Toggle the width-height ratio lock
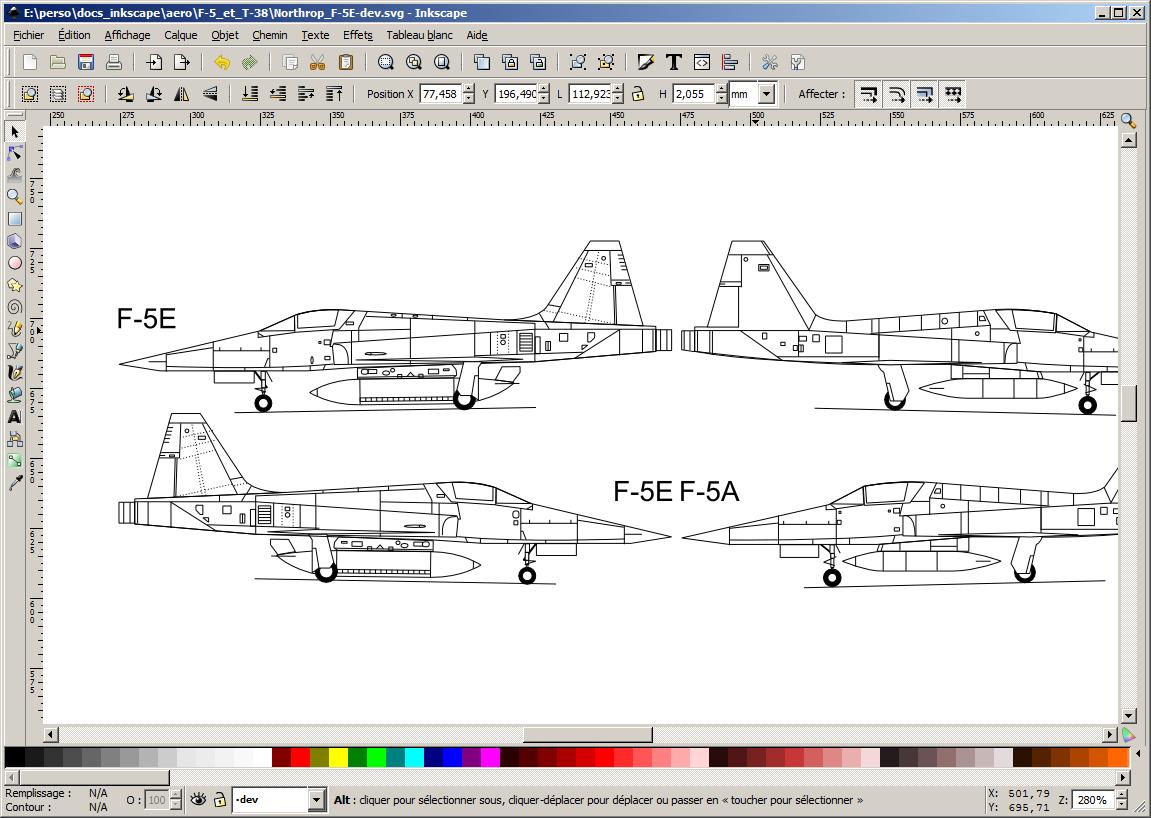 point(637,94)
